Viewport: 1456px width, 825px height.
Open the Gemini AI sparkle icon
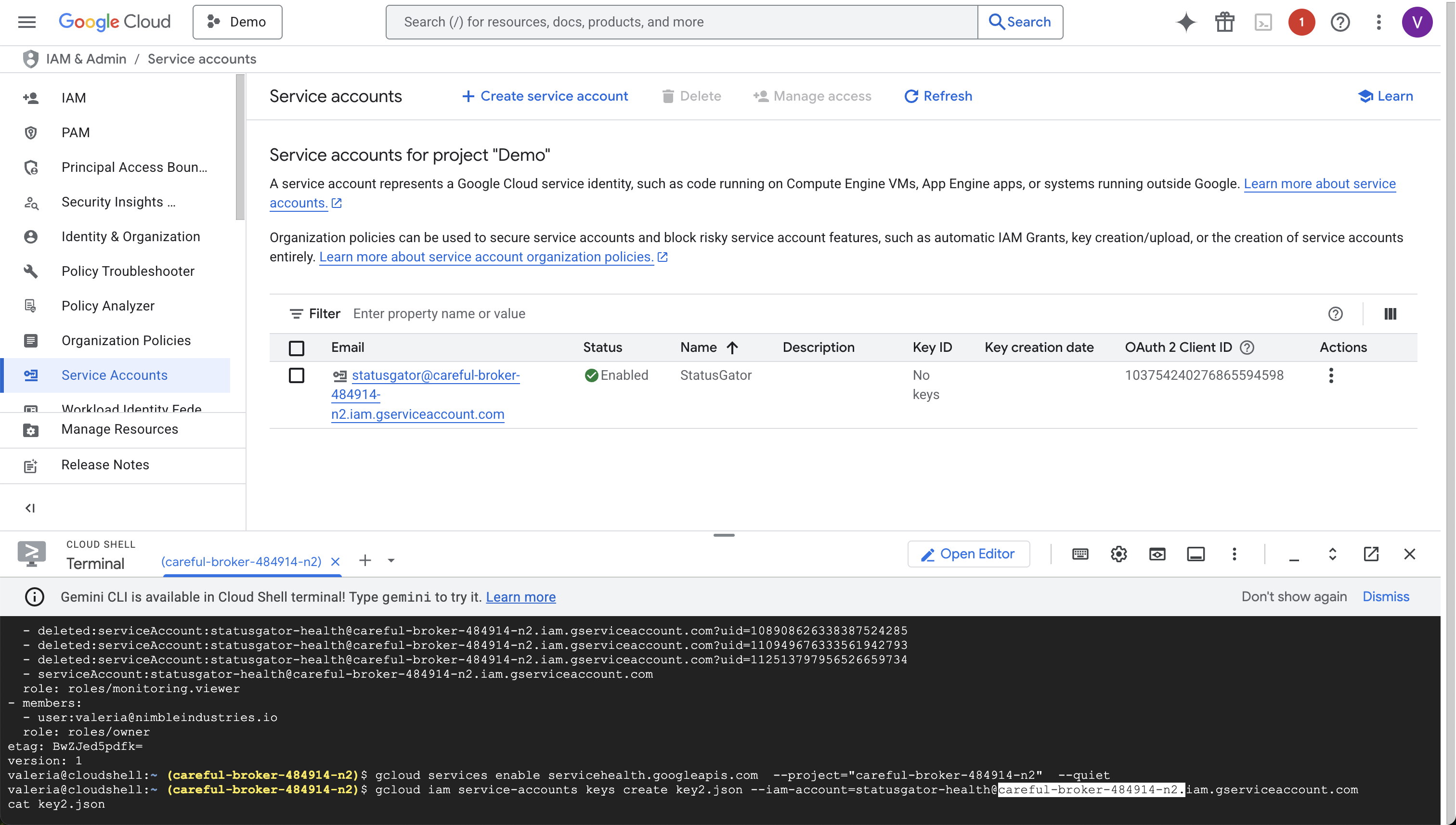coord(1186,22)
